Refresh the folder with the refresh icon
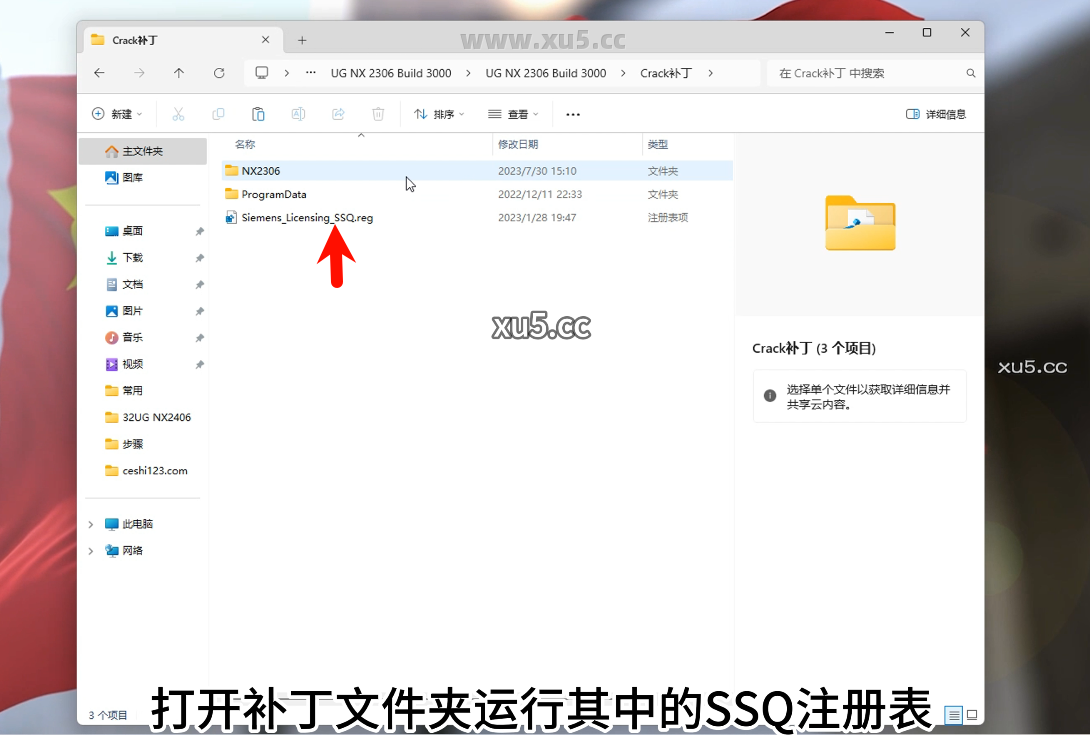The image size is (1090, 735). (219, 73)
